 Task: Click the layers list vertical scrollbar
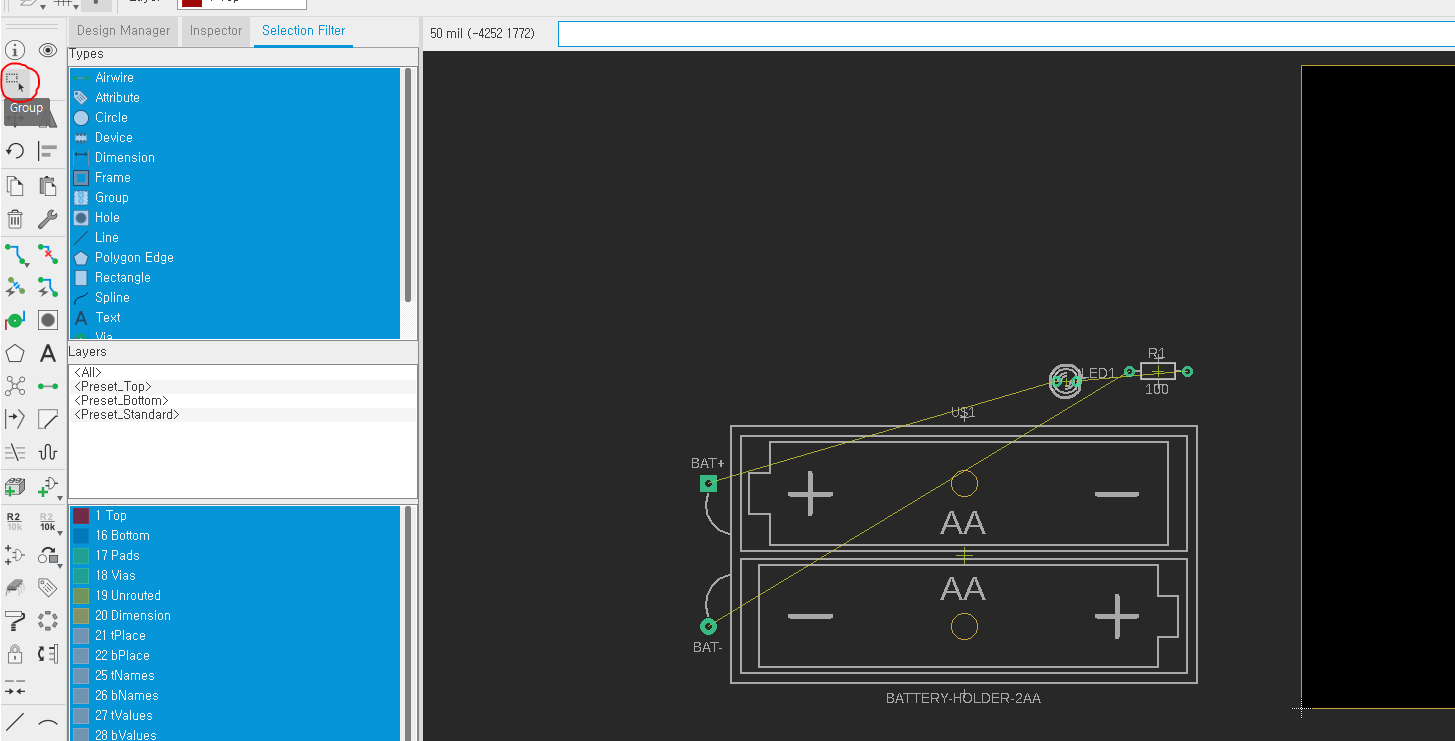pyautogui.click(x=408, y=622)
